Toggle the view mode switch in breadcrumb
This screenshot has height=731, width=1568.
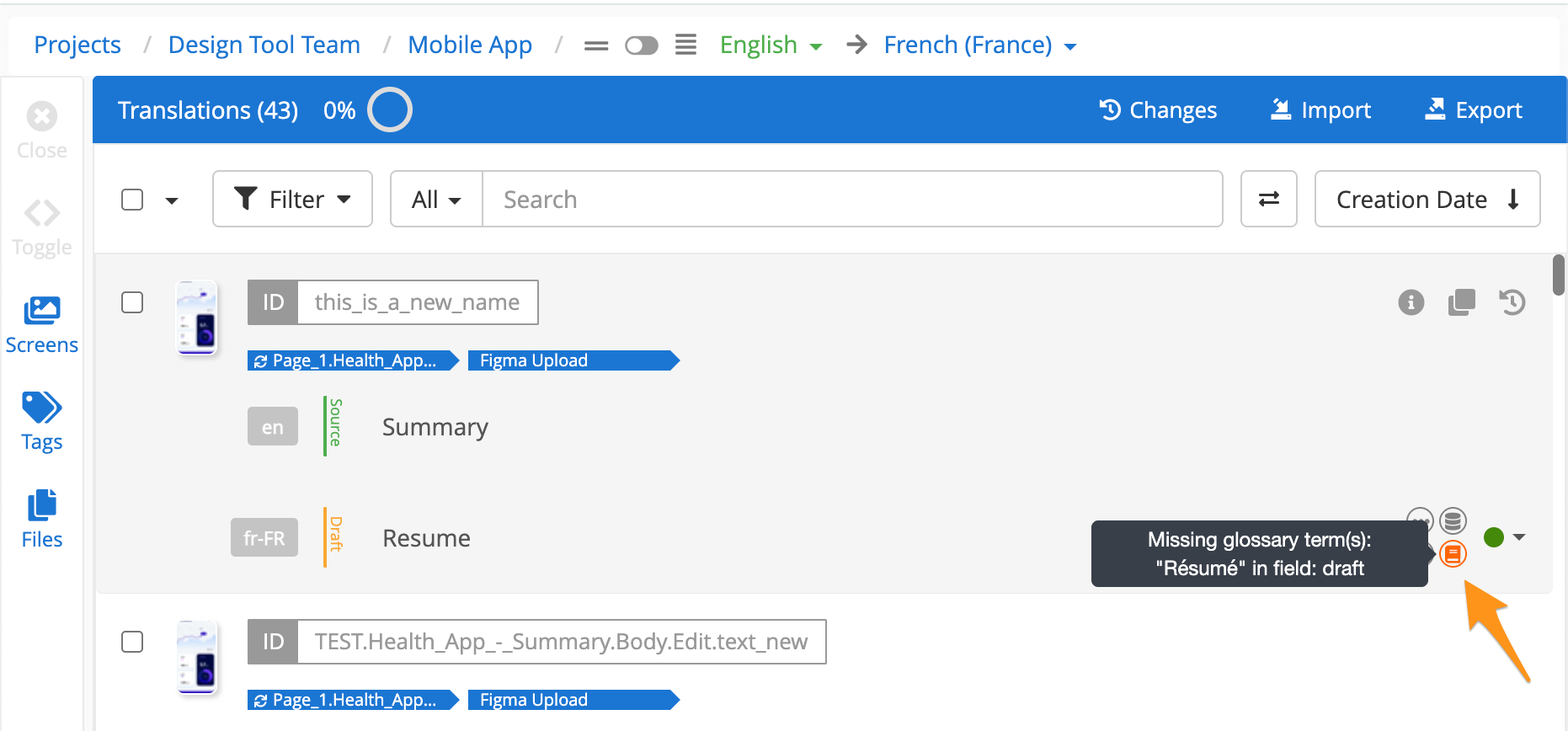coord(641,45)
